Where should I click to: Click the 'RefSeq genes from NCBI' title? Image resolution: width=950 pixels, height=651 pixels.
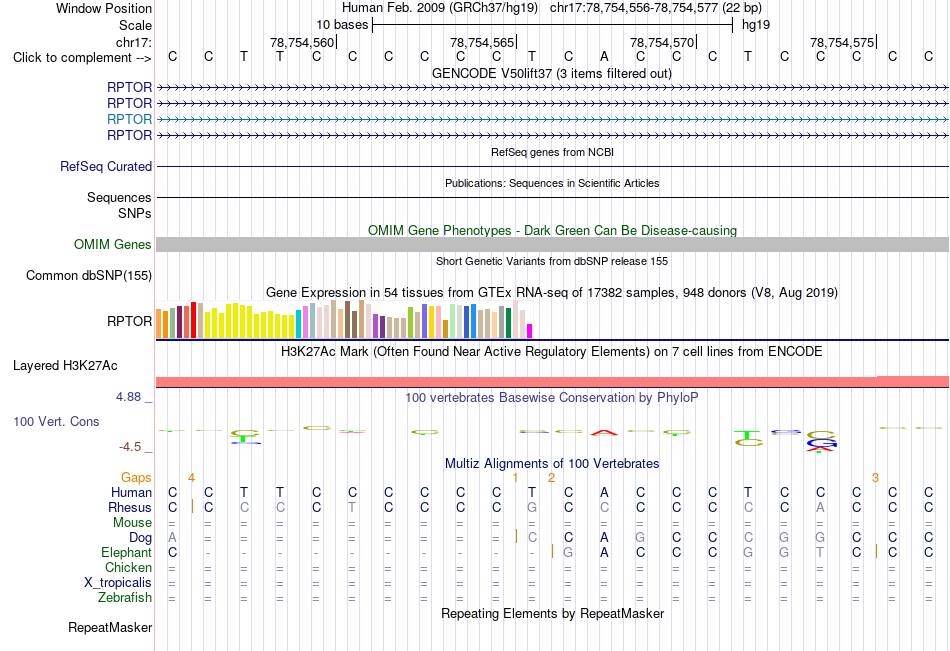click(x=552, y=152)
